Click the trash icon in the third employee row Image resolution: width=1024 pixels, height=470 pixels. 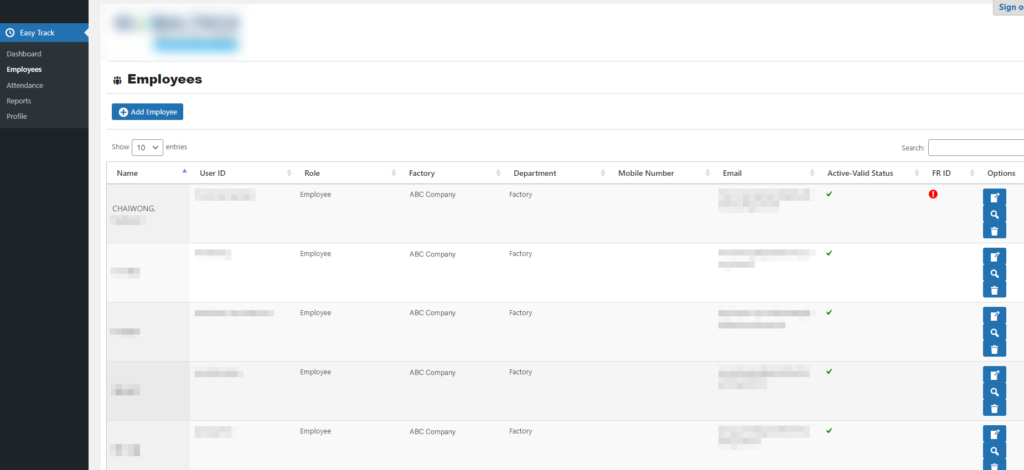coord(994,349)
